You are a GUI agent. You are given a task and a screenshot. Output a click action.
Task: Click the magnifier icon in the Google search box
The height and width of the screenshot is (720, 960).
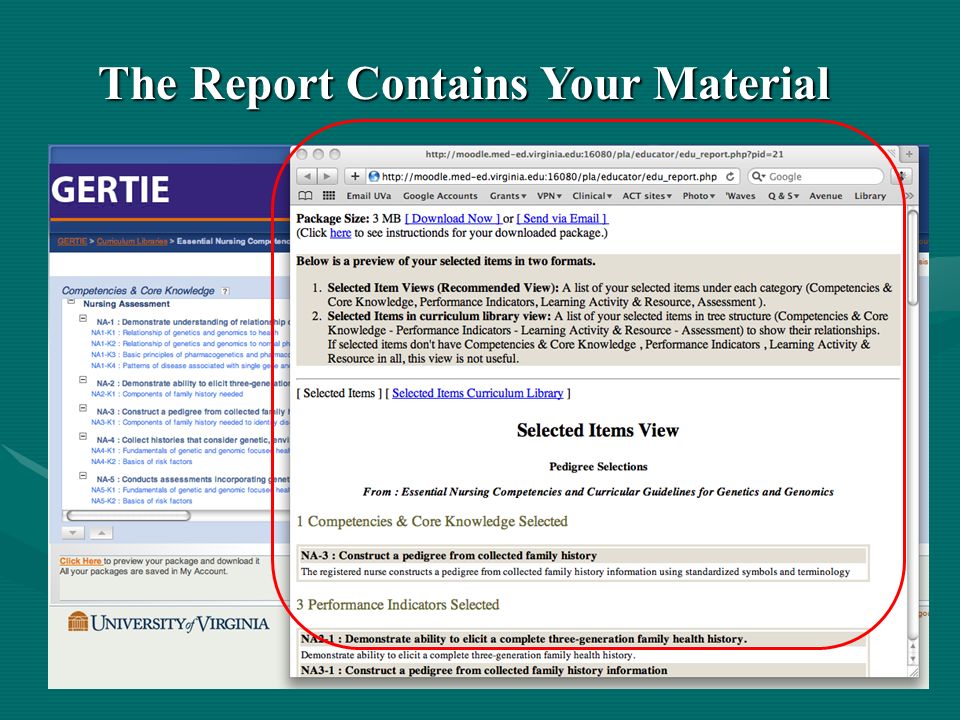pos(758,176)
